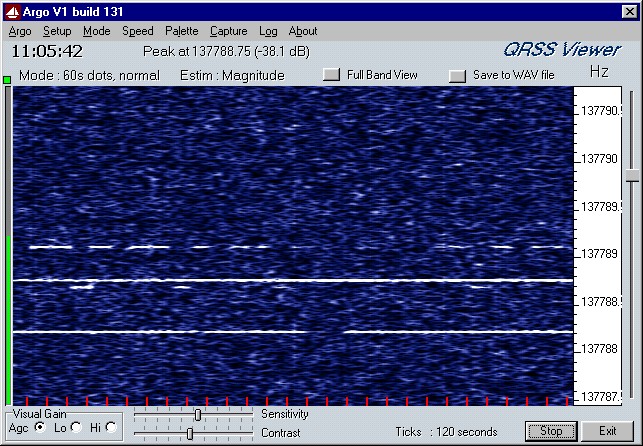Click the Peak at 137788.75 readout
Screen dimensions: 643x446
coord(226,52)
